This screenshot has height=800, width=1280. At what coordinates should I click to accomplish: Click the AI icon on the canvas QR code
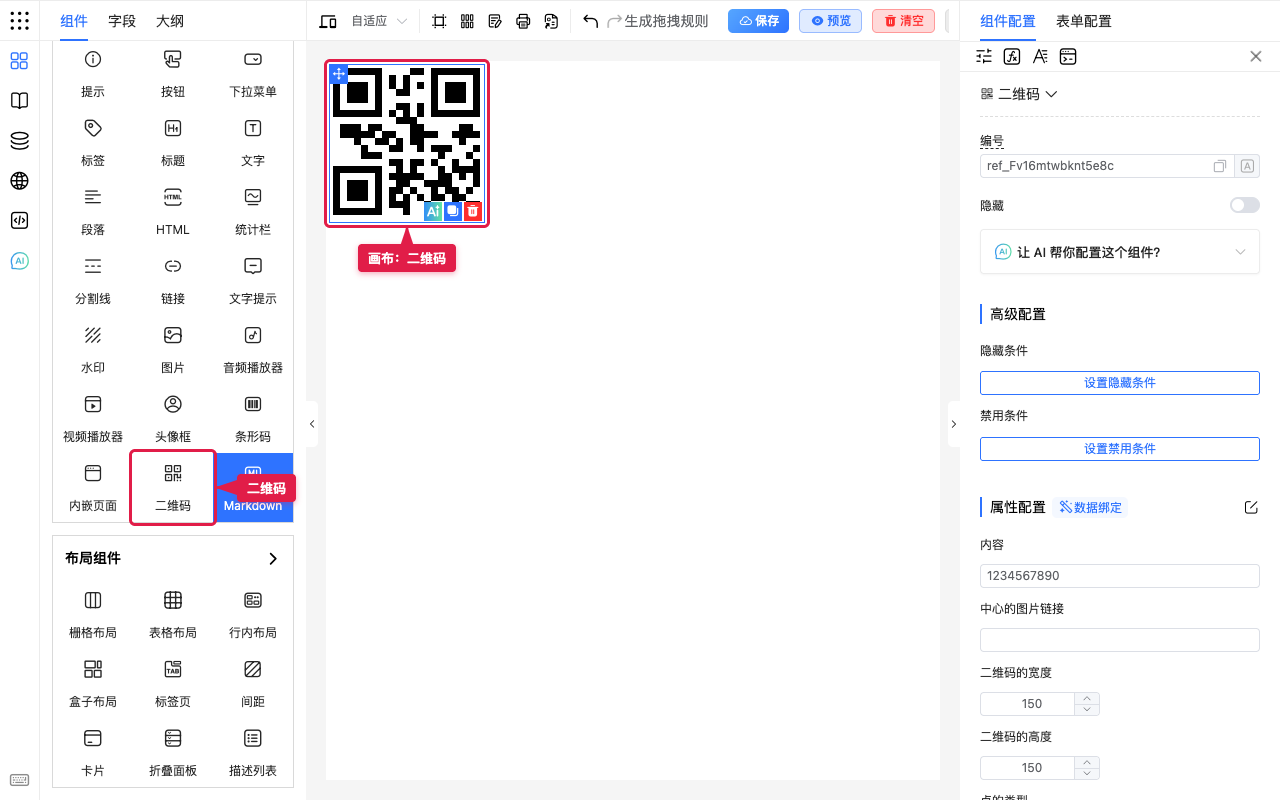pyautogui.click(x=433, y=211)
